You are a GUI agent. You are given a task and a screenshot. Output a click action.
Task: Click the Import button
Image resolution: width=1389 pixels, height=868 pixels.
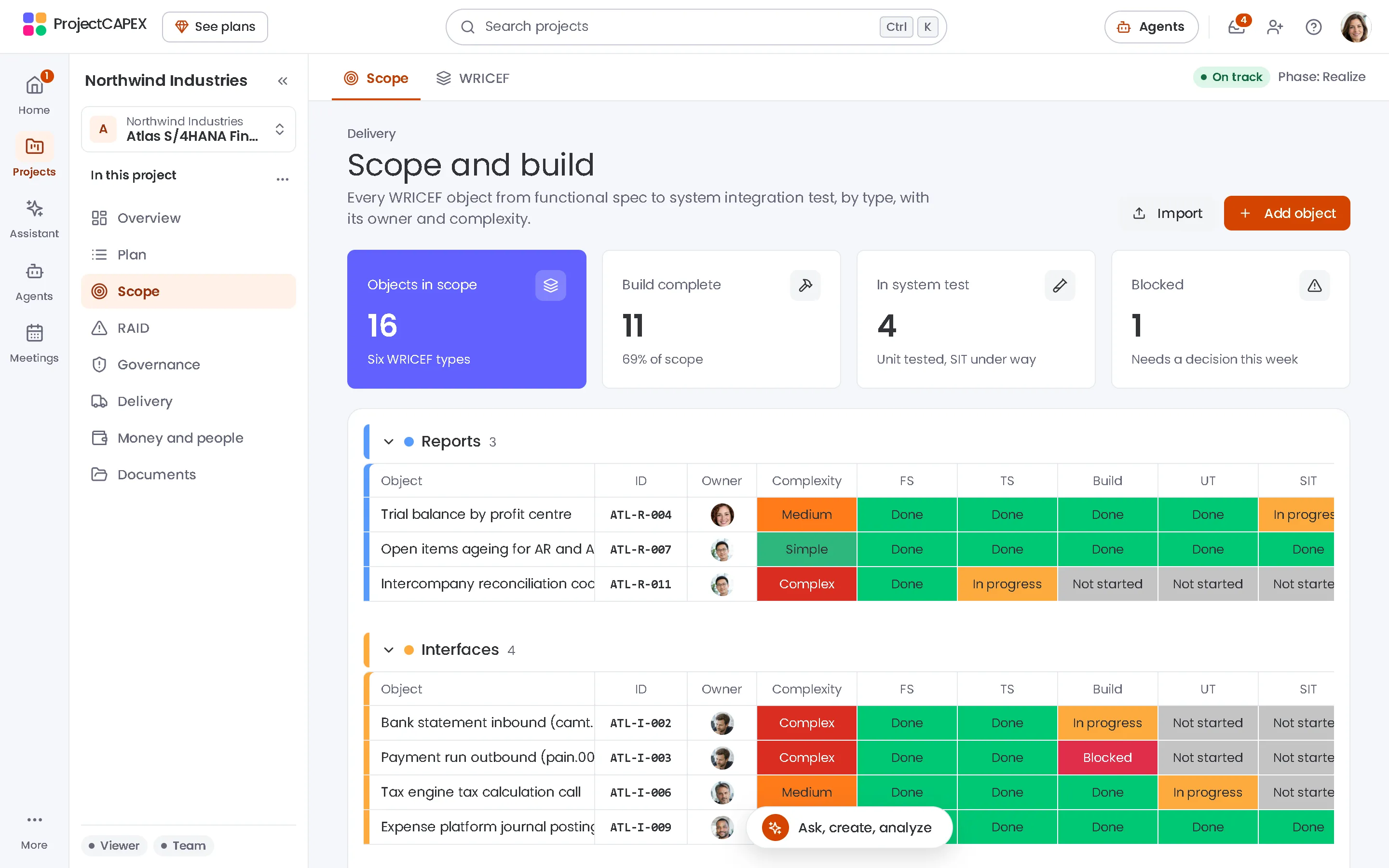pos(1167,213)
